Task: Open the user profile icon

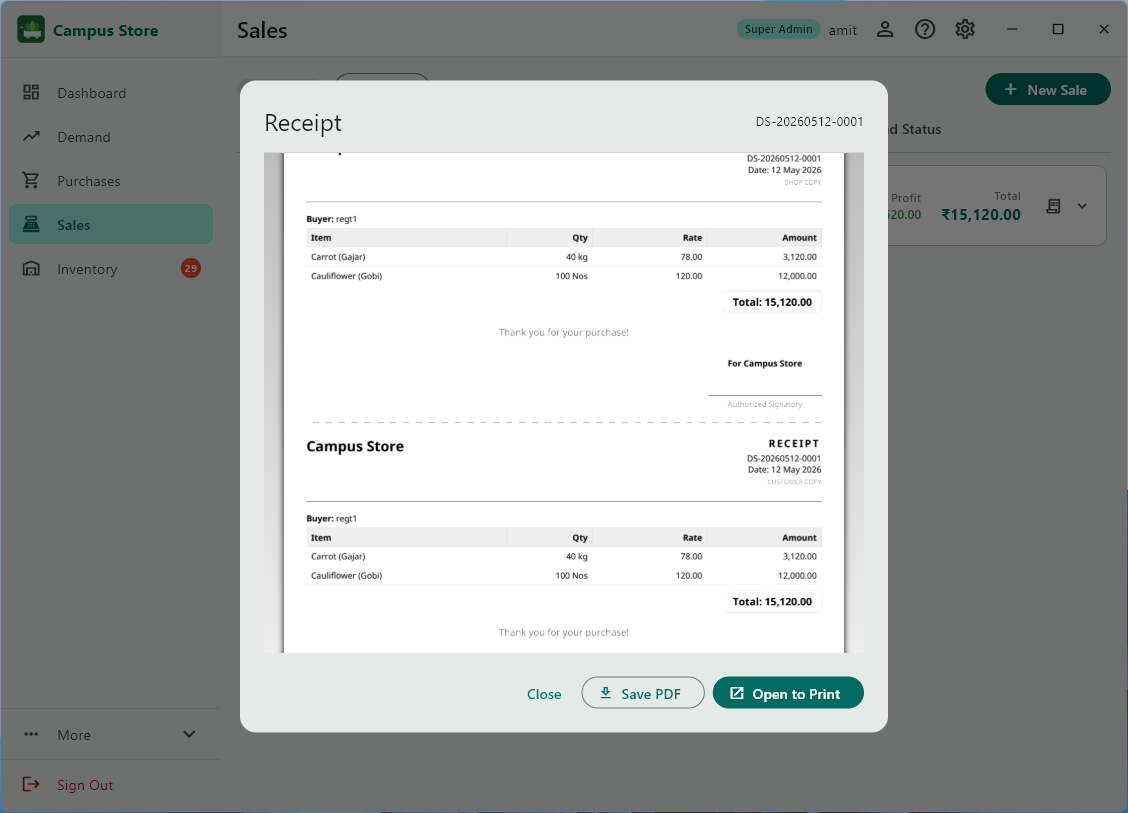Action: coord(885,29)
